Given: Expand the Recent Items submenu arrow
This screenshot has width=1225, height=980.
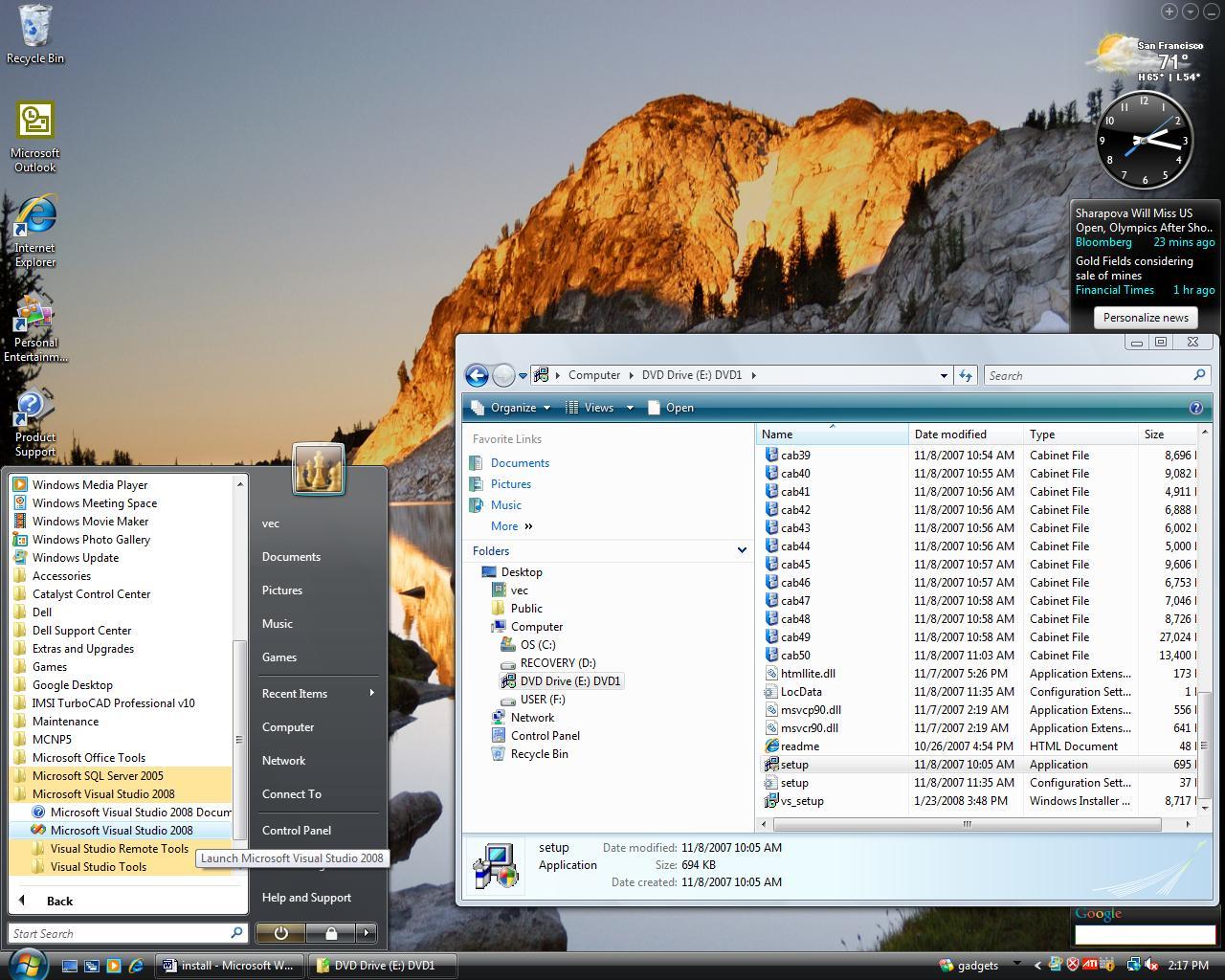Looking at the screenshot, I should pyautogui.click(x=371, y=693).
